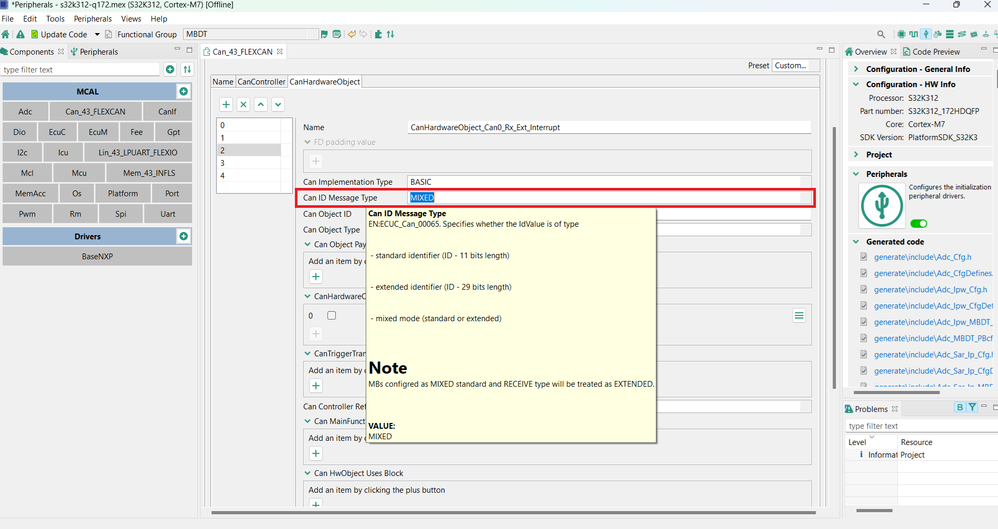998x529 pixels.
Task: Select the Peripherals tool cactus icon
Action: pos(926,34)
